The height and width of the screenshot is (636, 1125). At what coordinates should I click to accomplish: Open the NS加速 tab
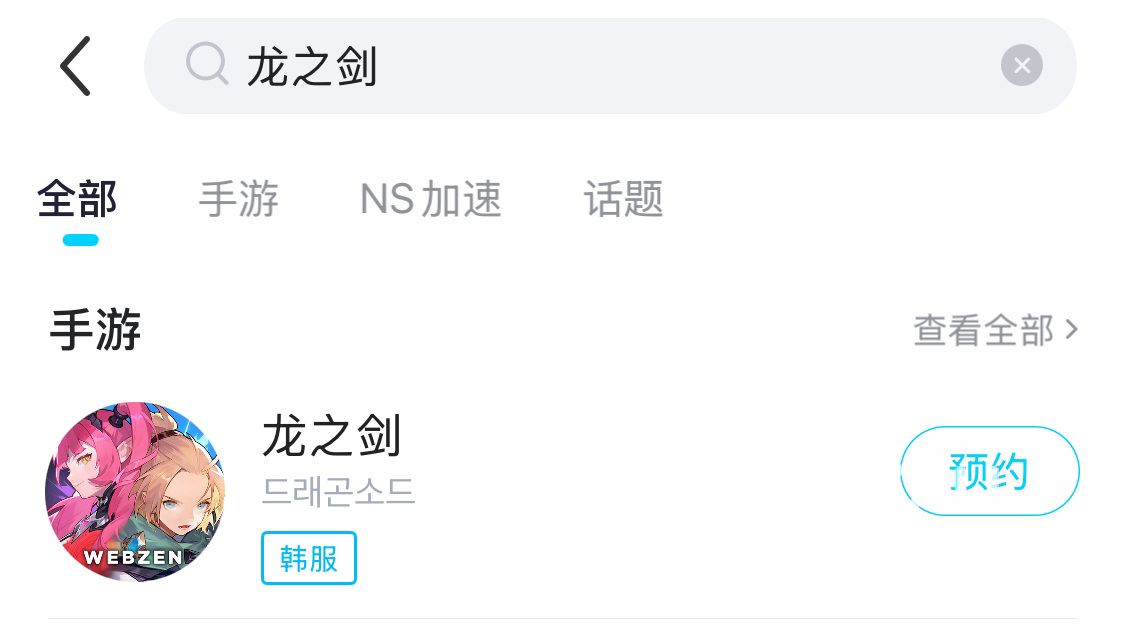[x=430, y=199]
